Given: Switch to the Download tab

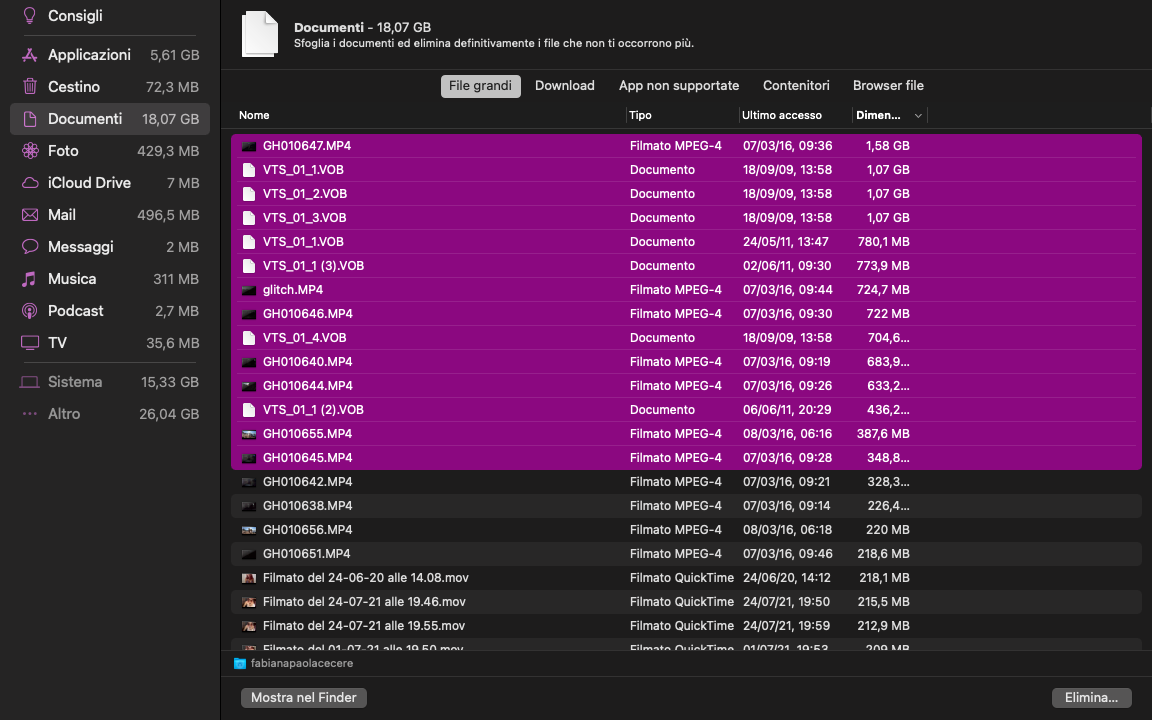Looking at the screenshot, I should (564, 86).
